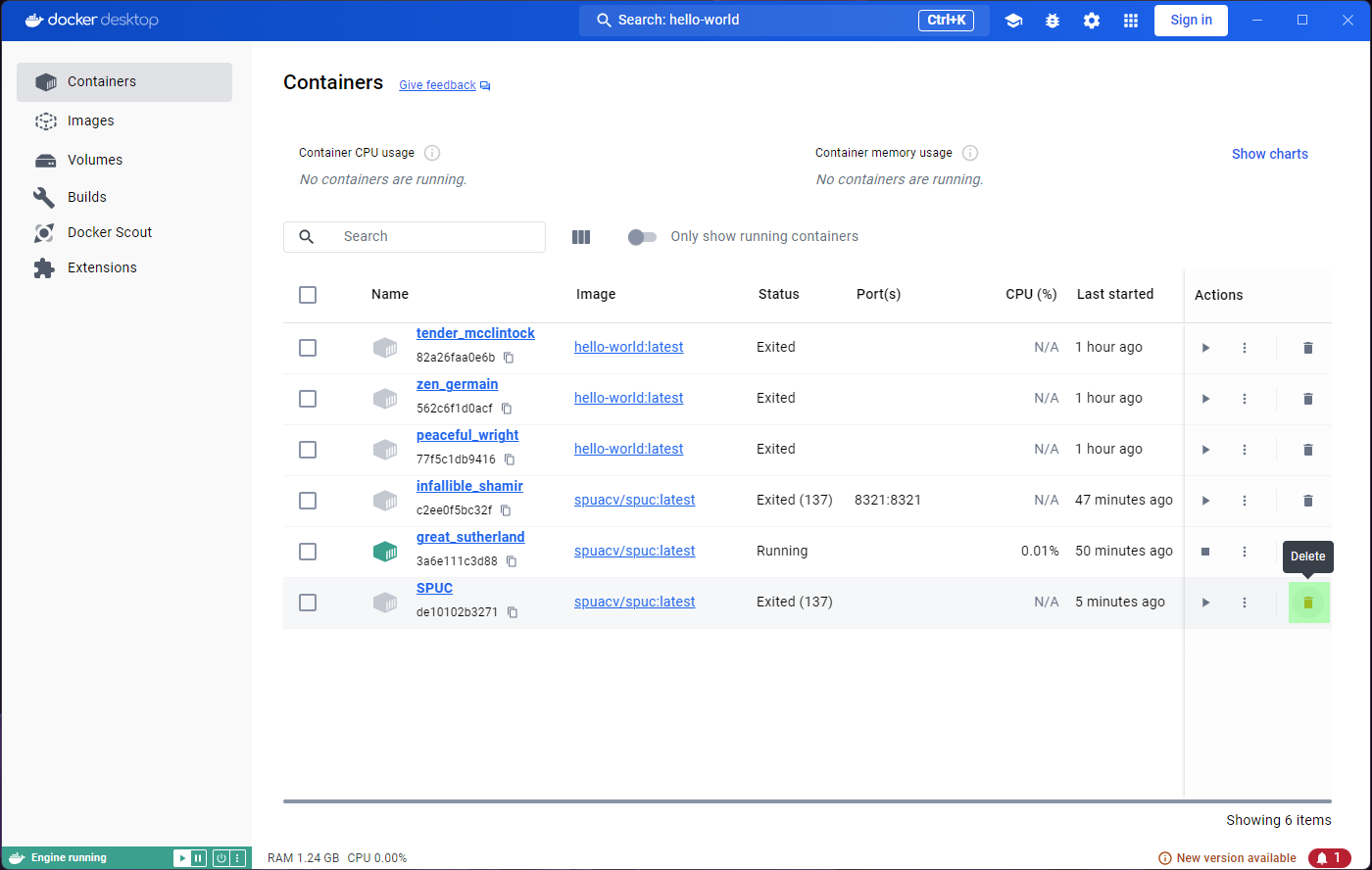Open the Troubleshoot bug icon
The width and height of the screenshot is (1372, 870).
(x=1053, y=21)
